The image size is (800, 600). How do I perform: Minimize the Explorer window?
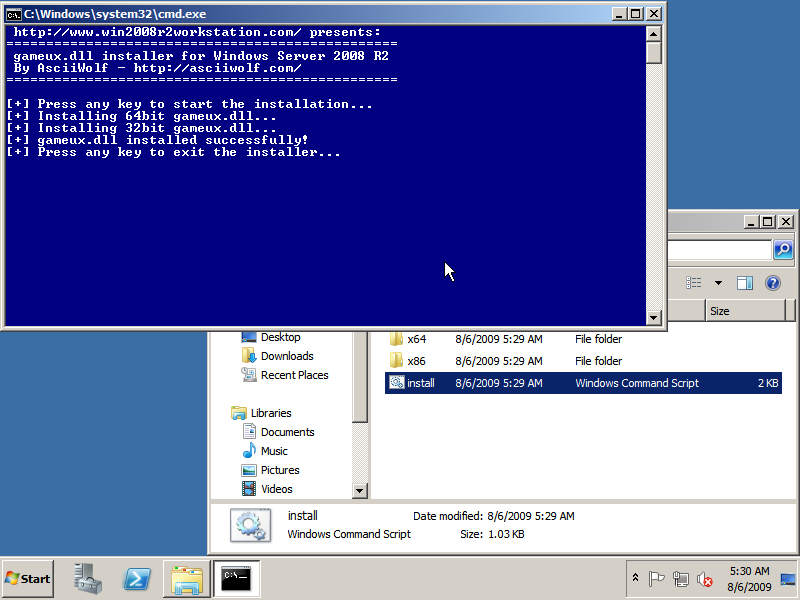(x=751, y=222)
